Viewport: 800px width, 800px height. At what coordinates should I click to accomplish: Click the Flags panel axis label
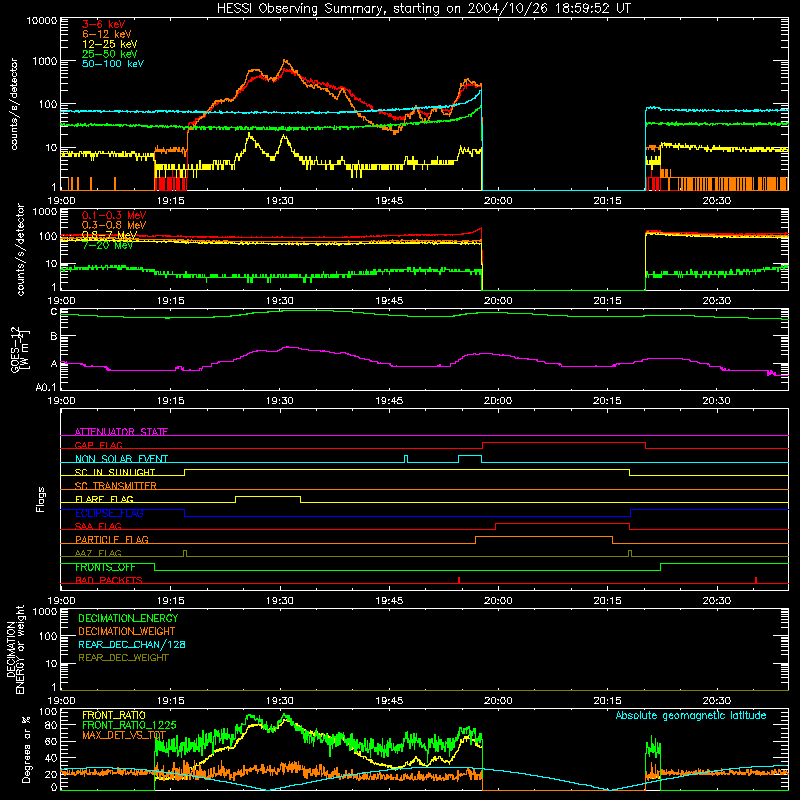tap(41, 499)
